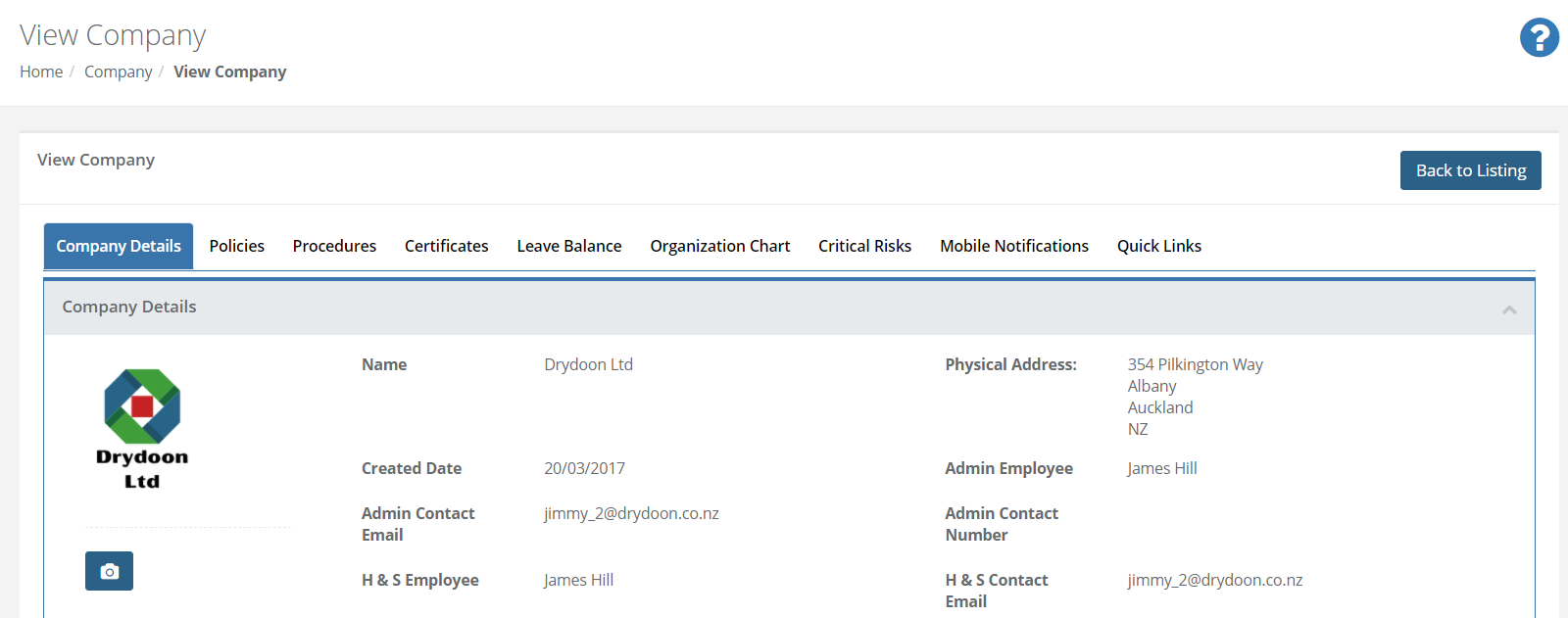Viewport: 1568px width, 618px height.
Task: Open the Mobile Notifications tab
Action: pos(1014,246)
